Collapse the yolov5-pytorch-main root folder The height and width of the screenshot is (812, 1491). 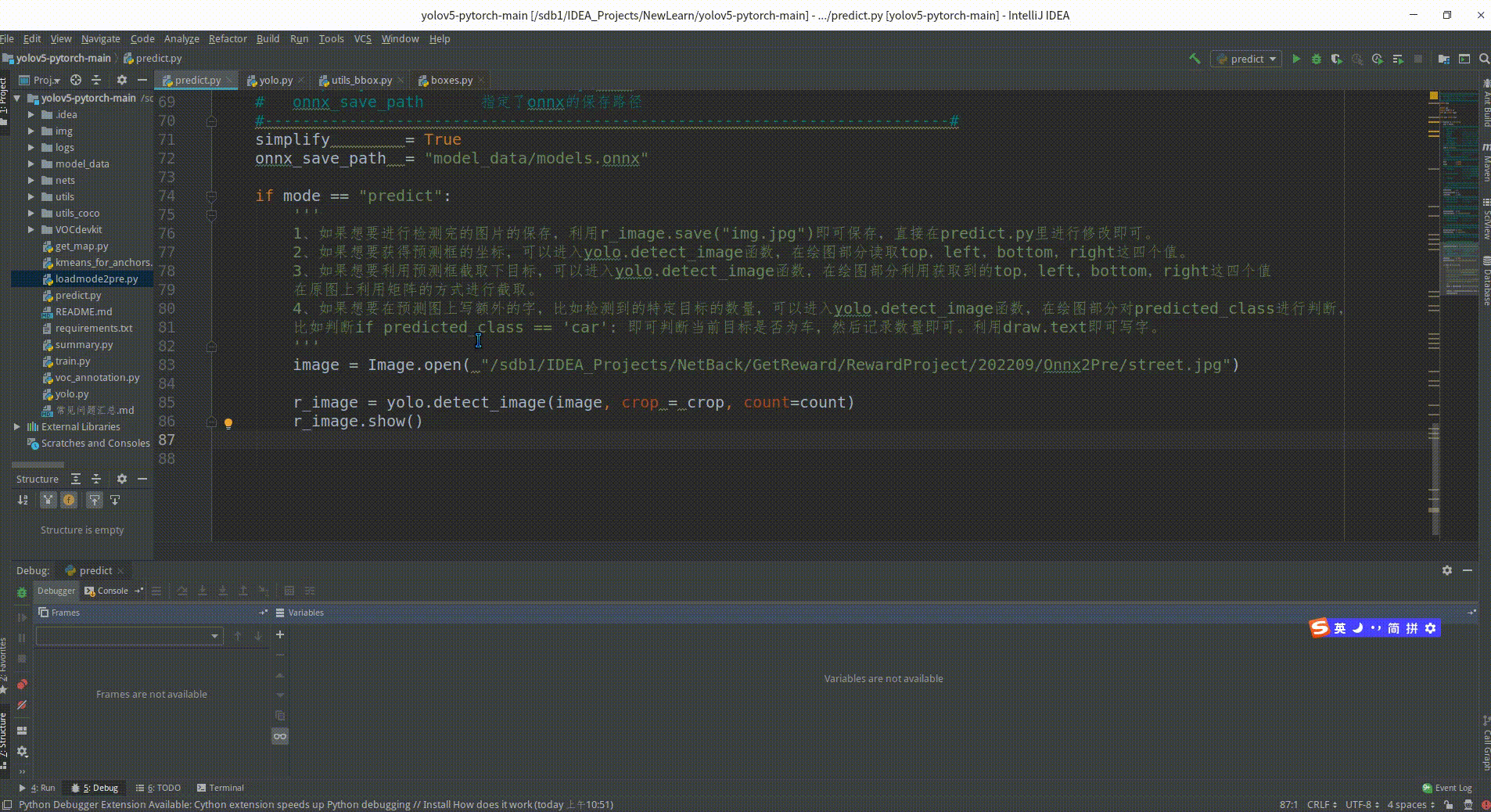[x=17, y=98]
